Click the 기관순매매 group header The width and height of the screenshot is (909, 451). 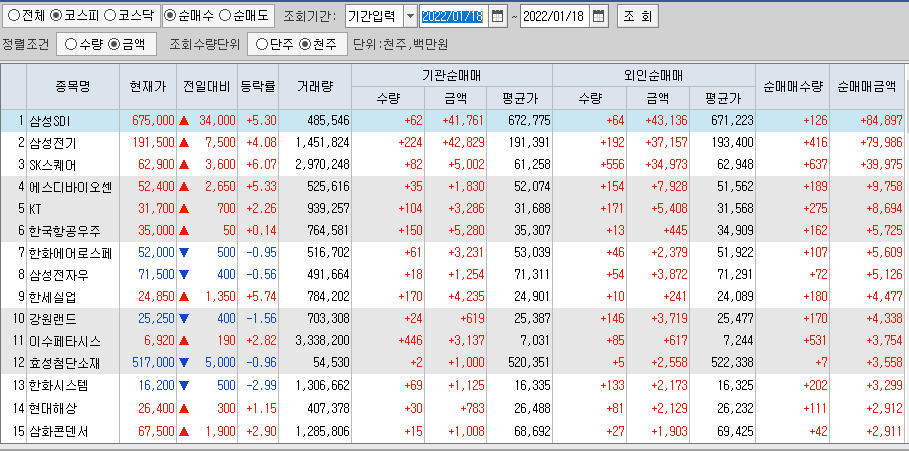pyautogui.click(x=452, y=75)
